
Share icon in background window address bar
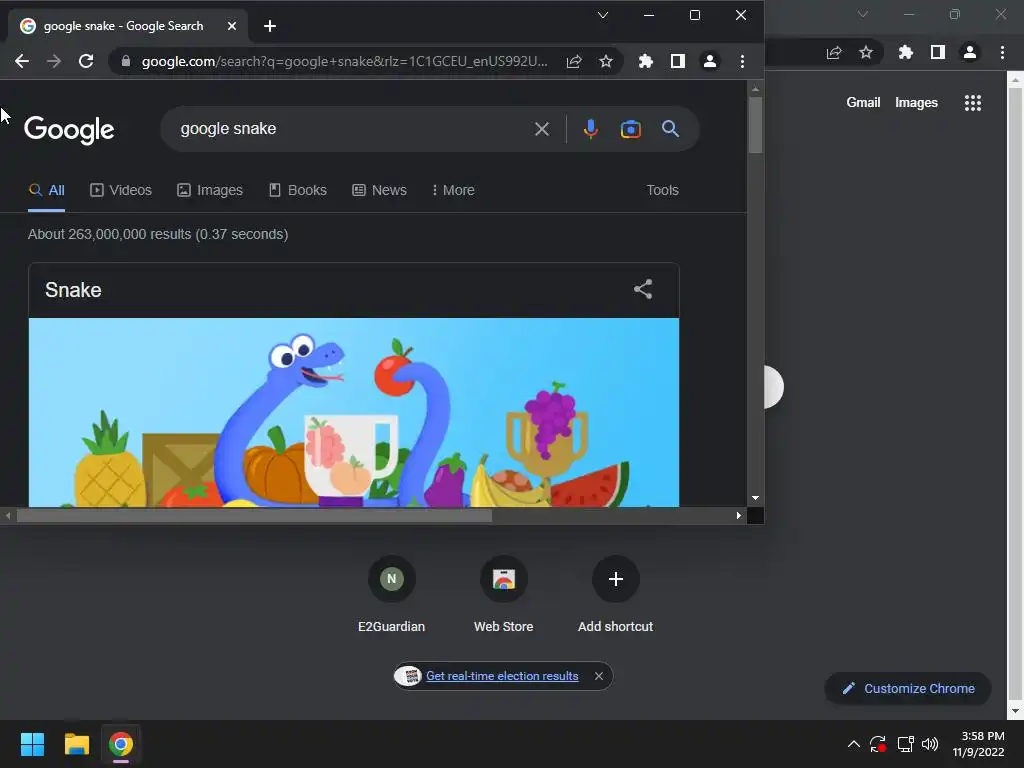click(x=834, y=52)
